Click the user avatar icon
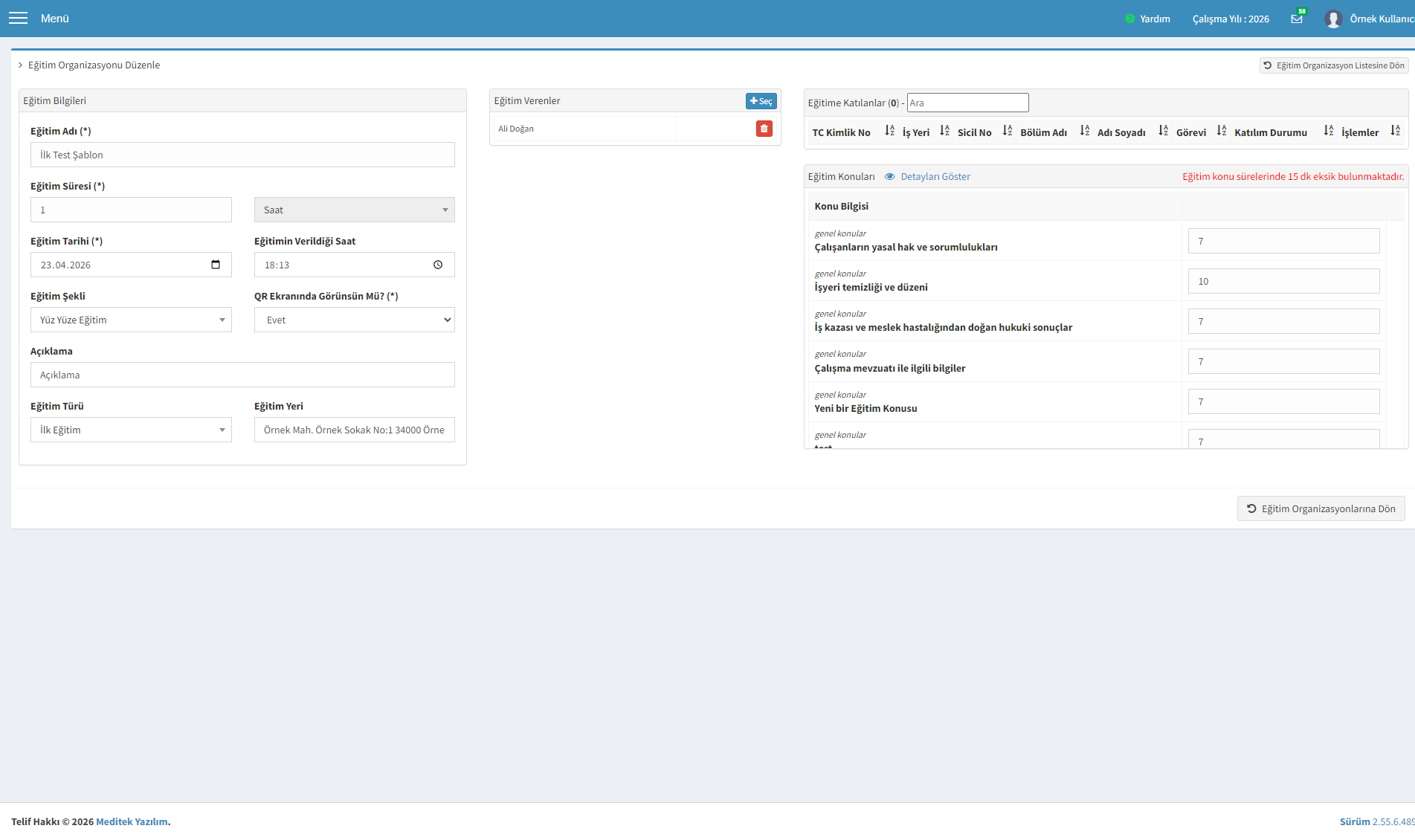Screen dimensions: 1415x840 pos(1332,19)
